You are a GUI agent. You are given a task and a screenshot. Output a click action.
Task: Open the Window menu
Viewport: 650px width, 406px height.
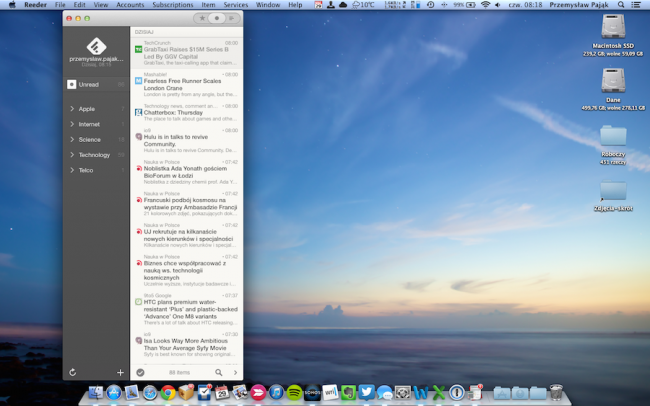pyautogui.click(x=268, y=5)
